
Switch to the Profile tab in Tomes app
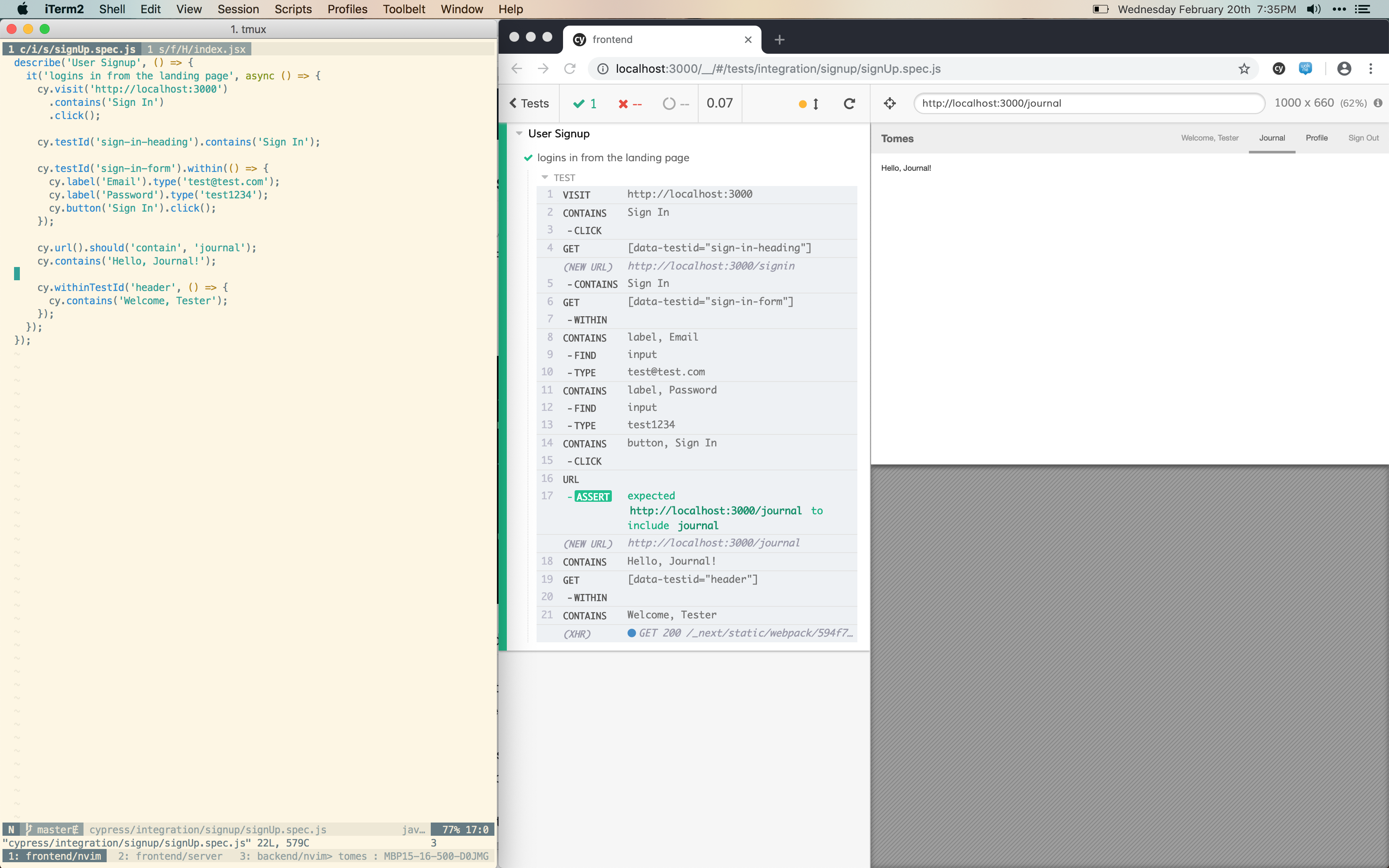point(1317,138)
